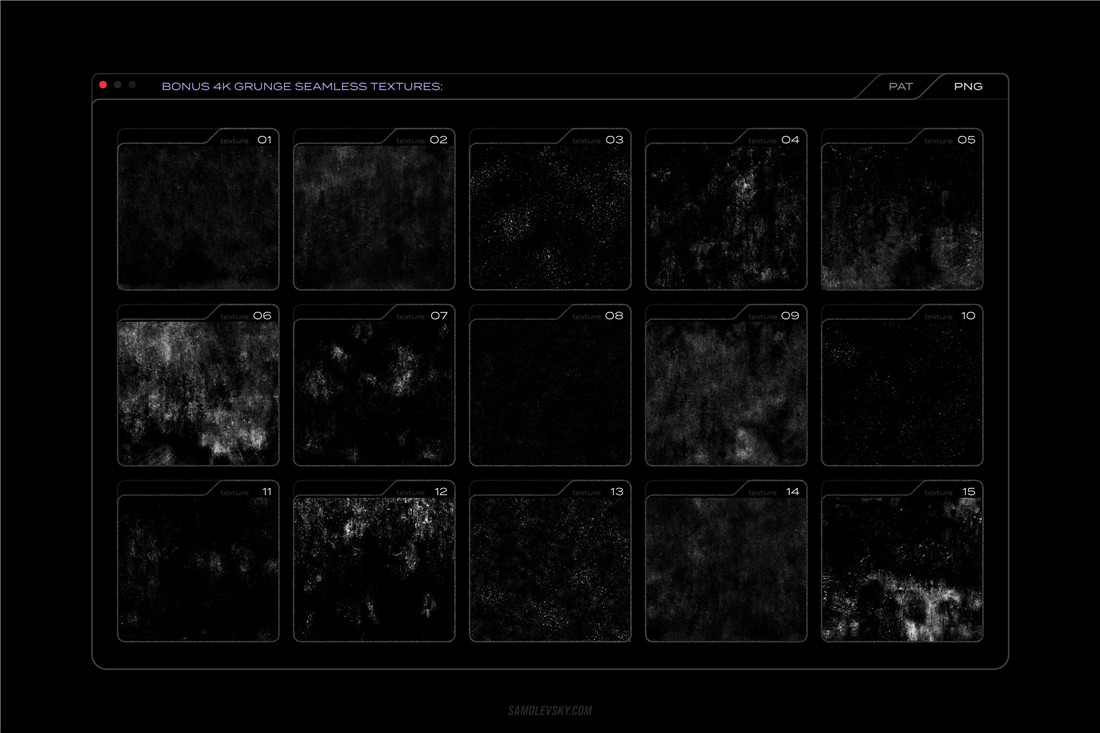
Task: Select texture 01 thumbnail
Action: click(x=198, y=216)
